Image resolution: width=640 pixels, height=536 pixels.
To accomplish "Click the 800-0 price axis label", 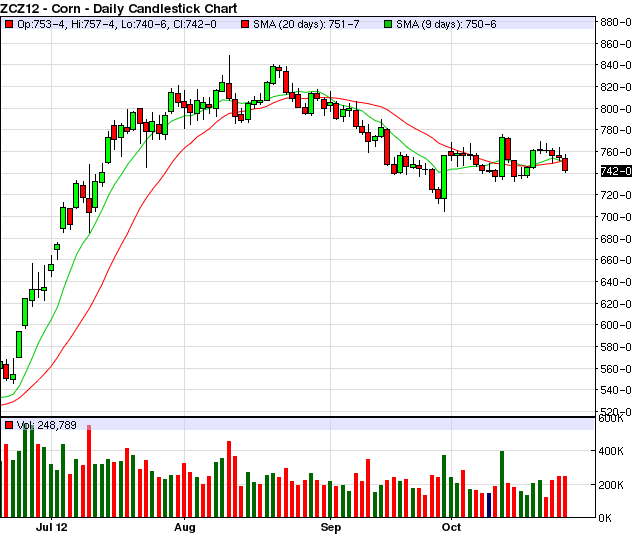I will 616,109.
